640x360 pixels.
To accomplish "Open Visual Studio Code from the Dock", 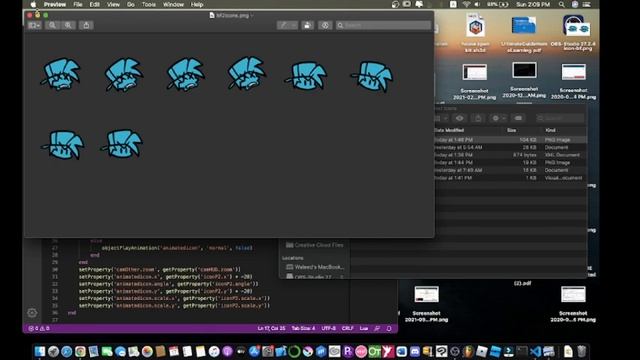I will (536, 351).
